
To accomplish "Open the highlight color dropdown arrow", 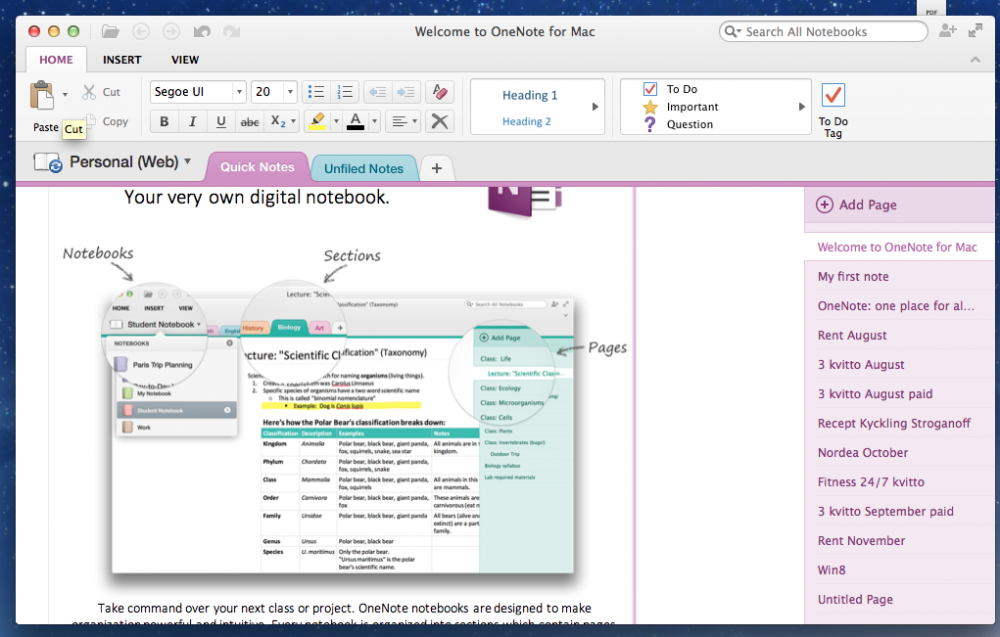I will click(335, 121).
